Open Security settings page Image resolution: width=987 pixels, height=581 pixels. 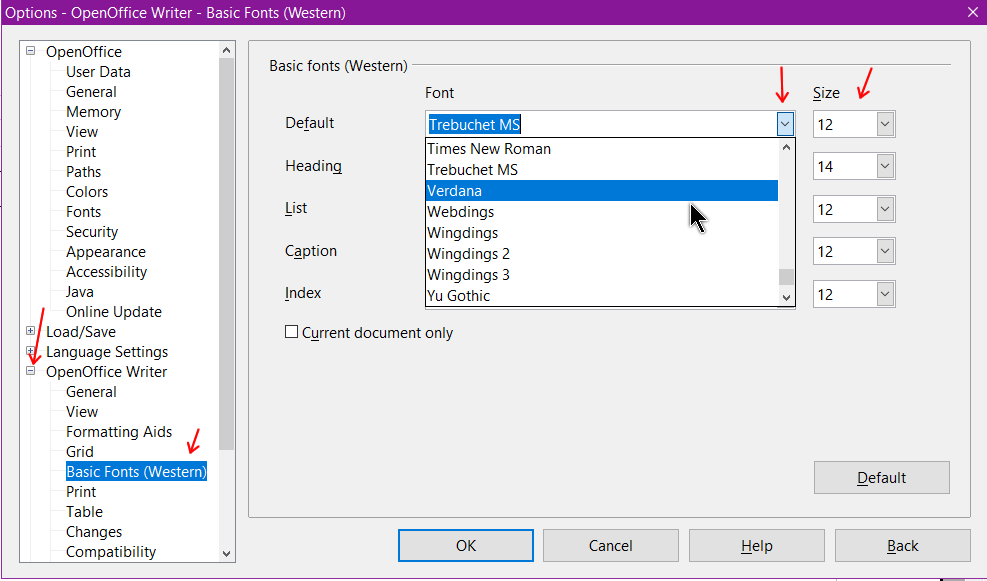point(92,232)
